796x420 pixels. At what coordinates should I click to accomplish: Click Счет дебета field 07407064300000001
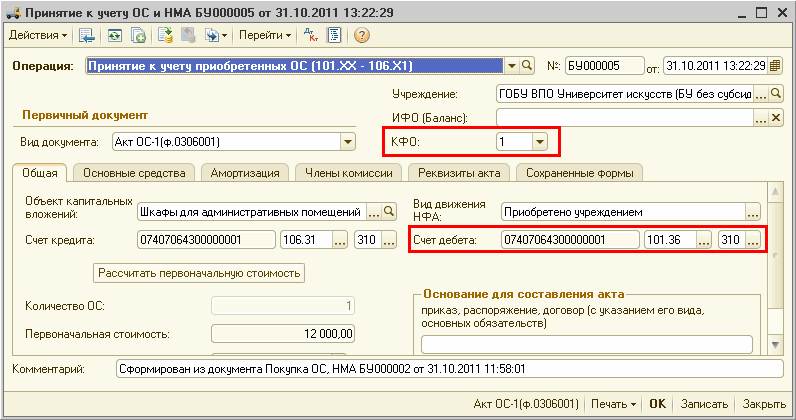pos(570,240)
